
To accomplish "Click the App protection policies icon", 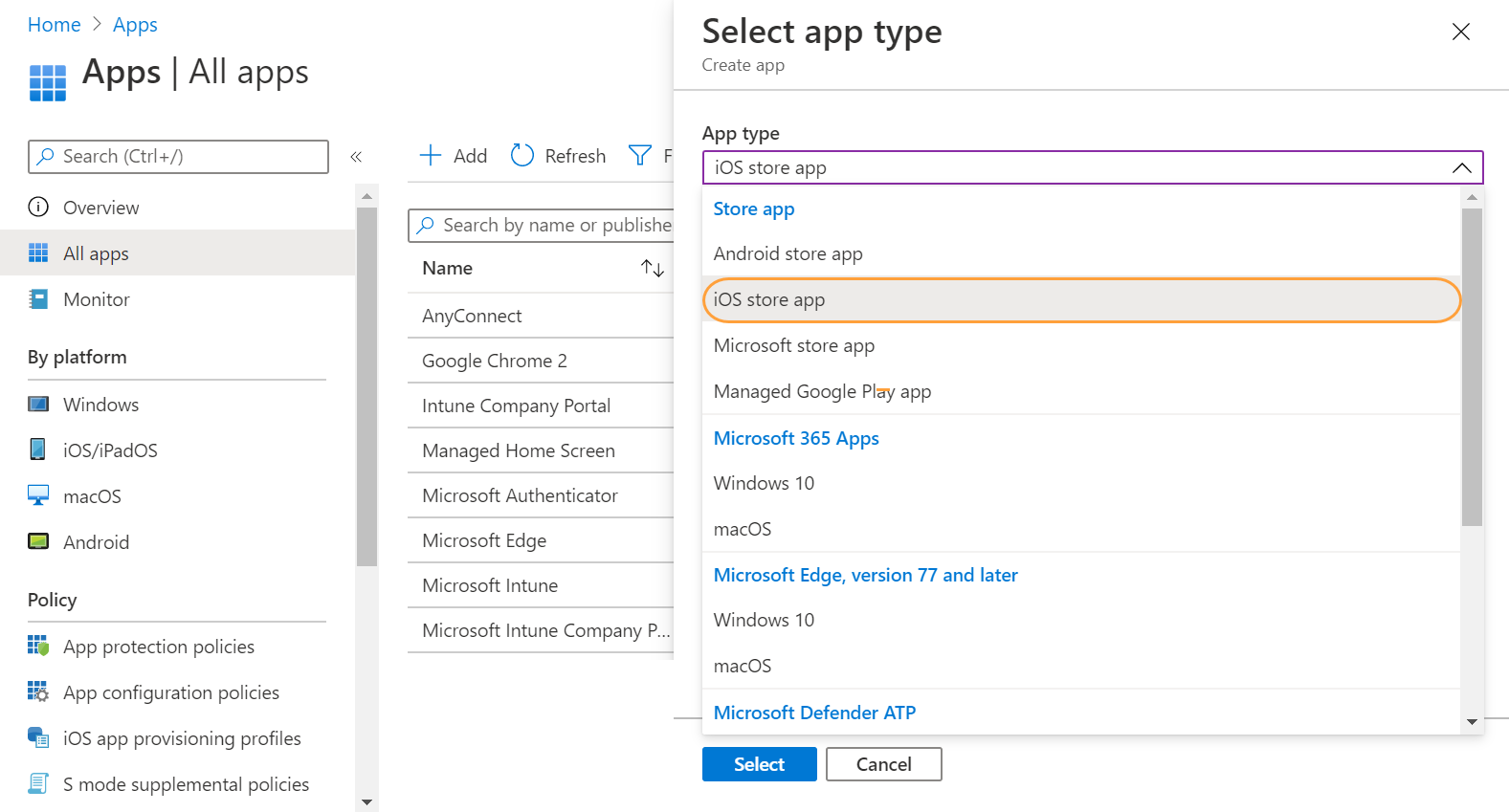I will click(38, 646).
